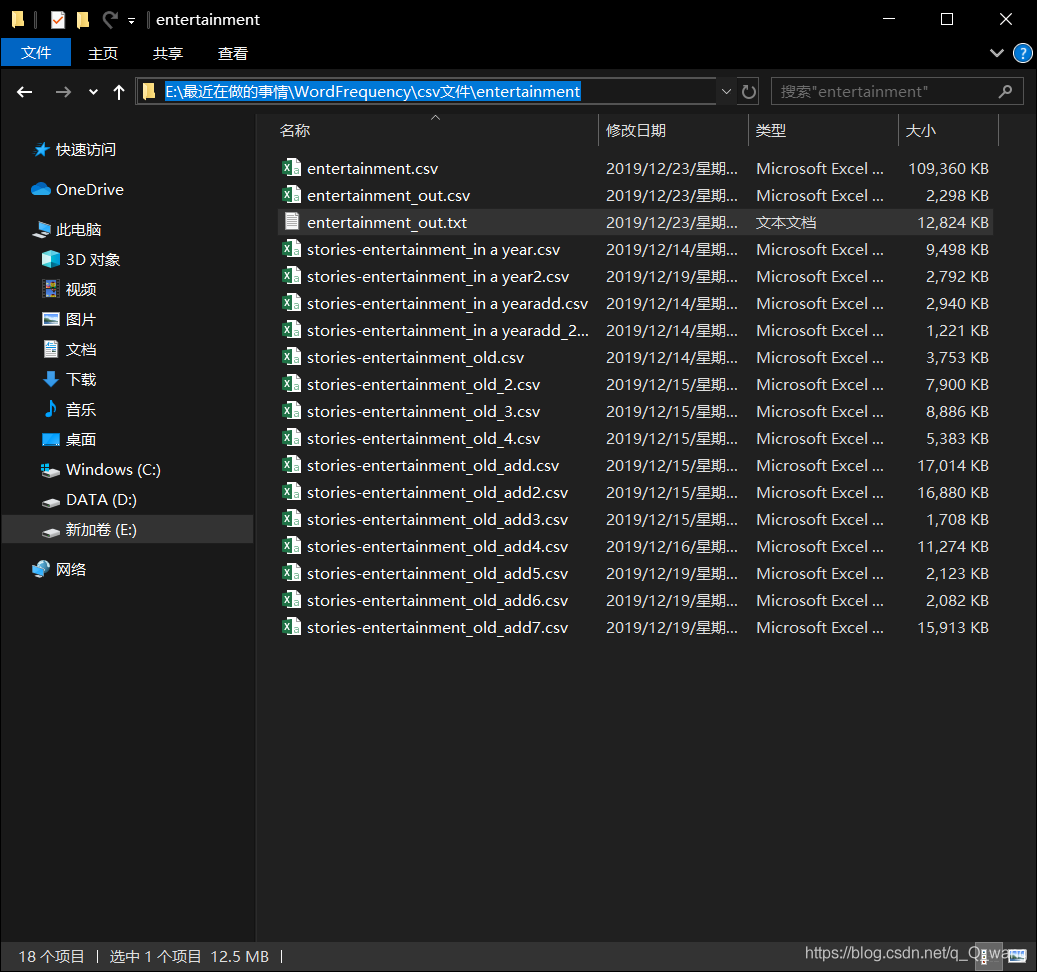This screenshot has width=1037, height=972.
Task: Open the address bar history dropdown
Action: pos(726,91)
